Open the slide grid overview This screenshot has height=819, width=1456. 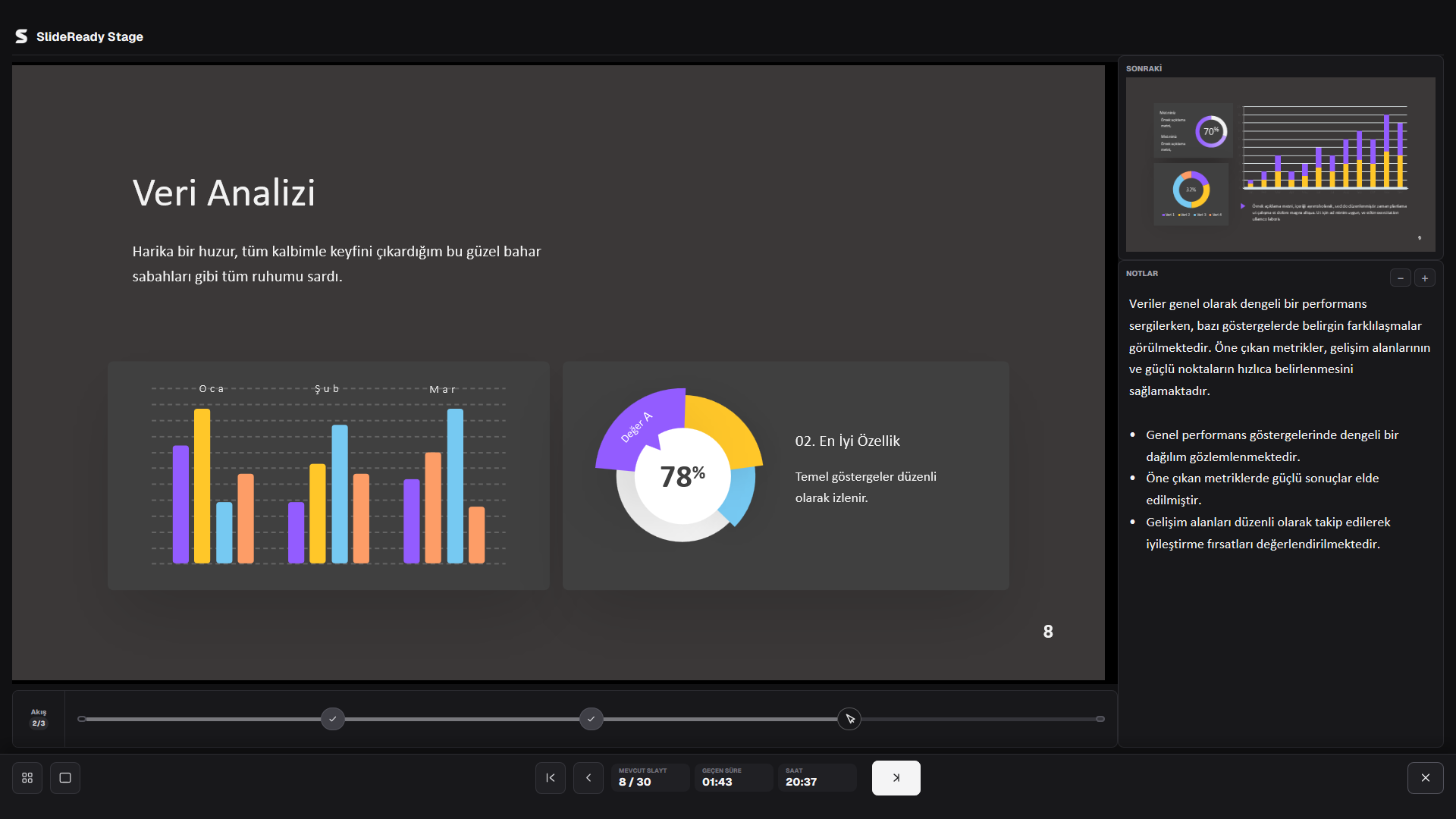point(27,778)
